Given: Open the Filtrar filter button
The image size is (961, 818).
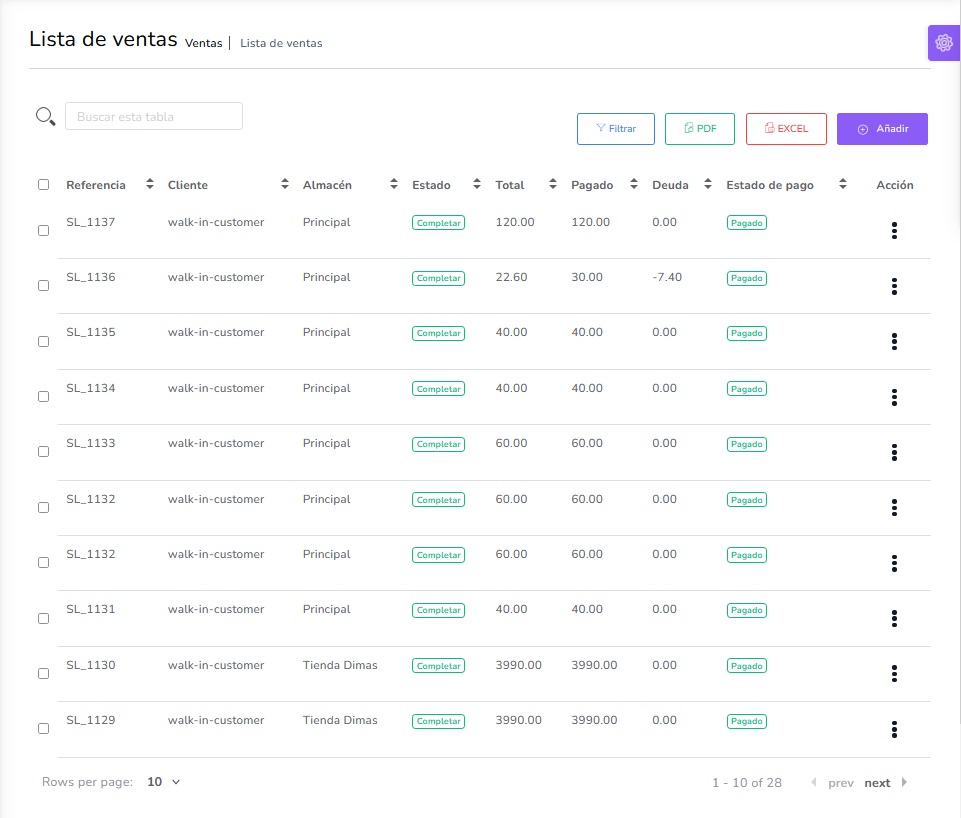Looking at the screenshot, I should (x=616, y=129).
